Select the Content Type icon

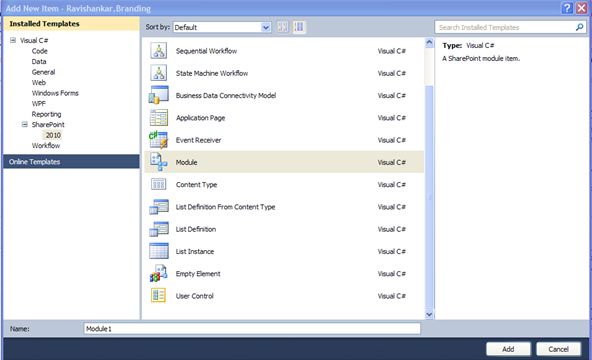(159, 184)
